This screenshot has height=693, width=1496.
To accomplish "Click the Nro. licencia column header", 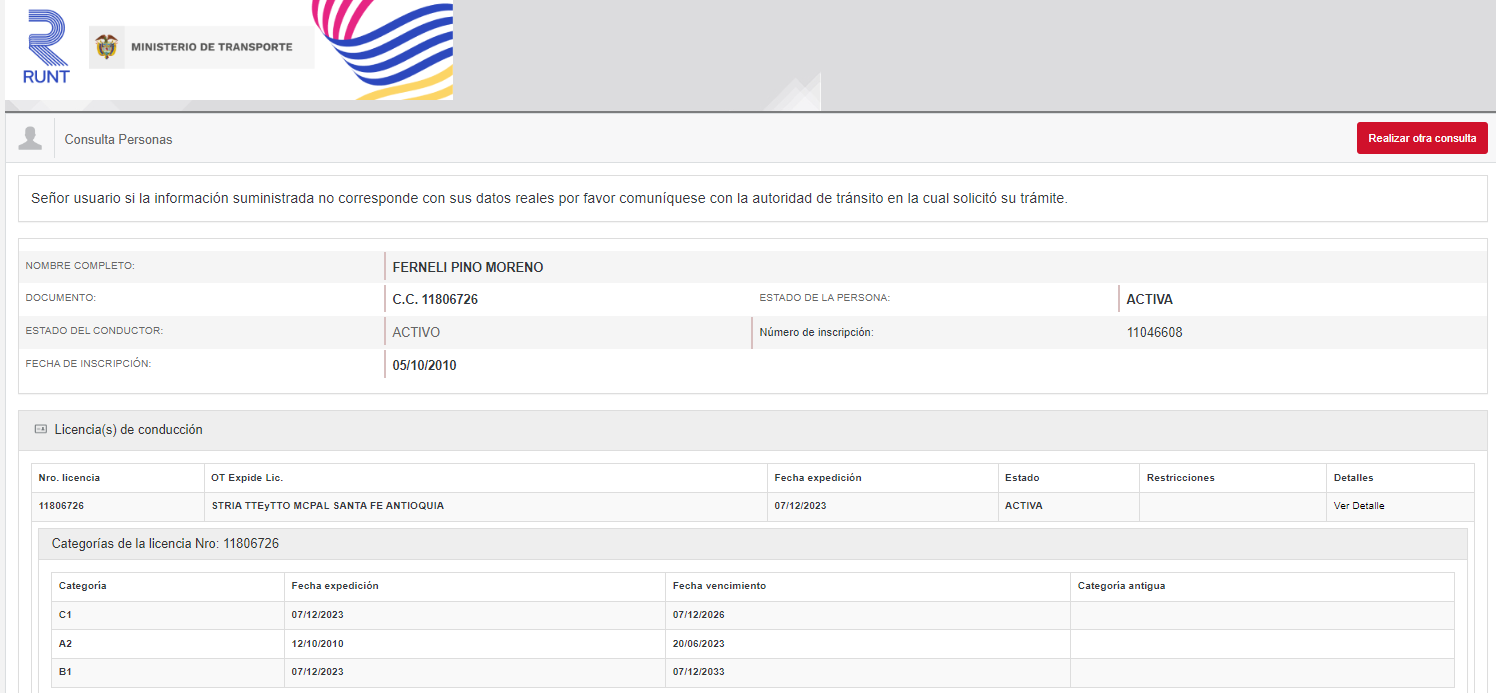I will click(69, 478).
